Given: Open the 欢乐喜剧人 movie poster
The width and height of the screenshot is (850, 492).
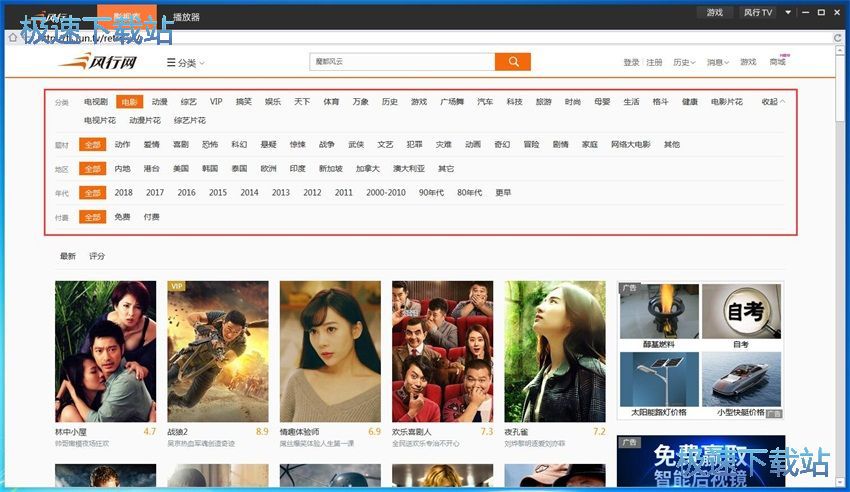Looking at the screenshot, I should pos(442,351).
